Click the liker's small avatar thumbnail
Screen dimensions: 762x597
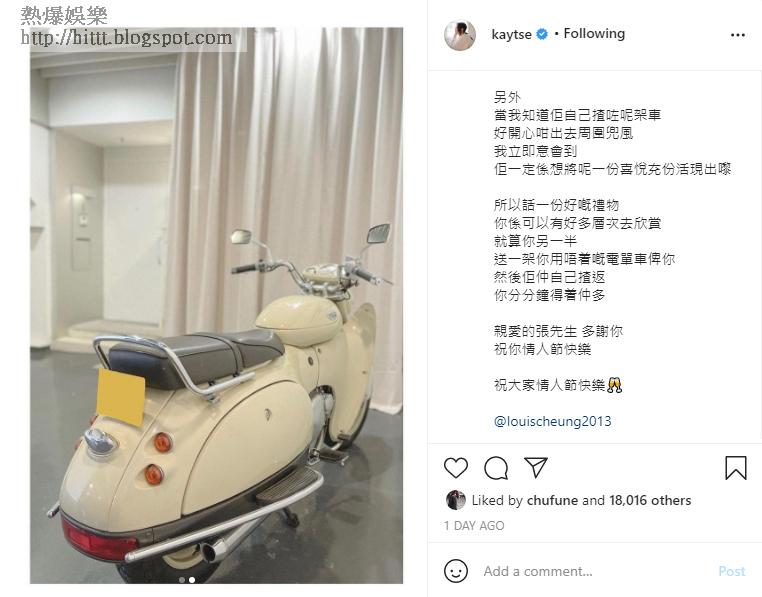(455, 500)
